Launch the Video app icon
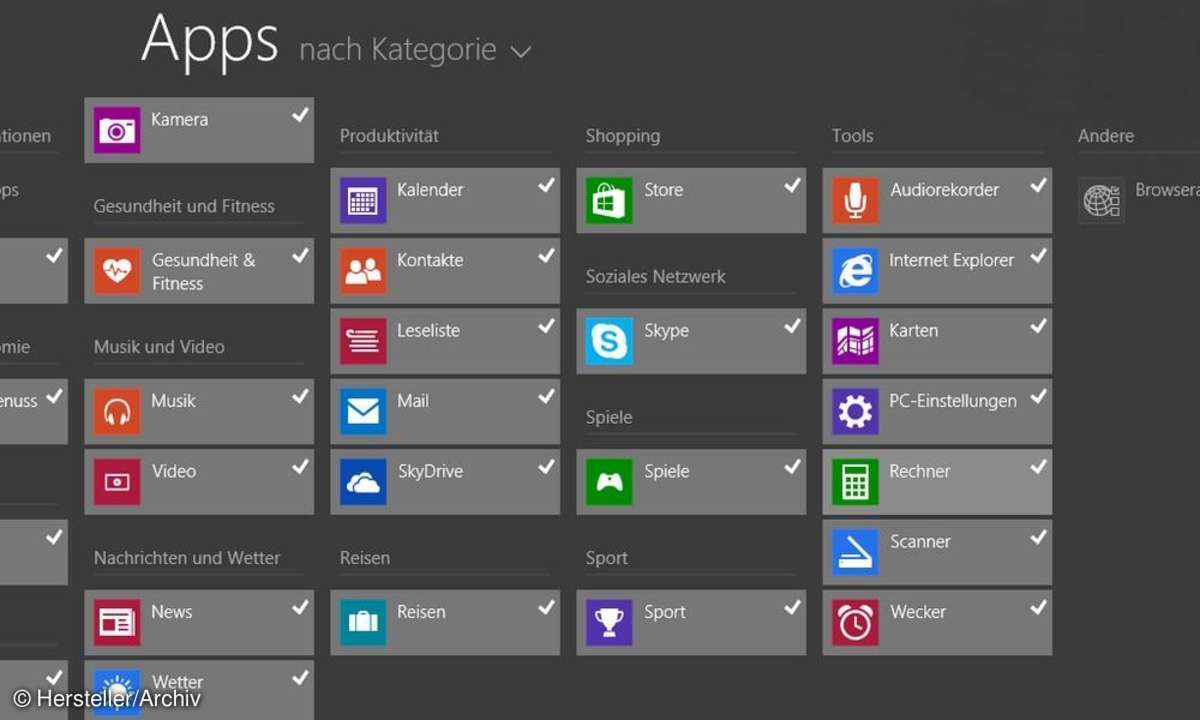 click(117, 482)
